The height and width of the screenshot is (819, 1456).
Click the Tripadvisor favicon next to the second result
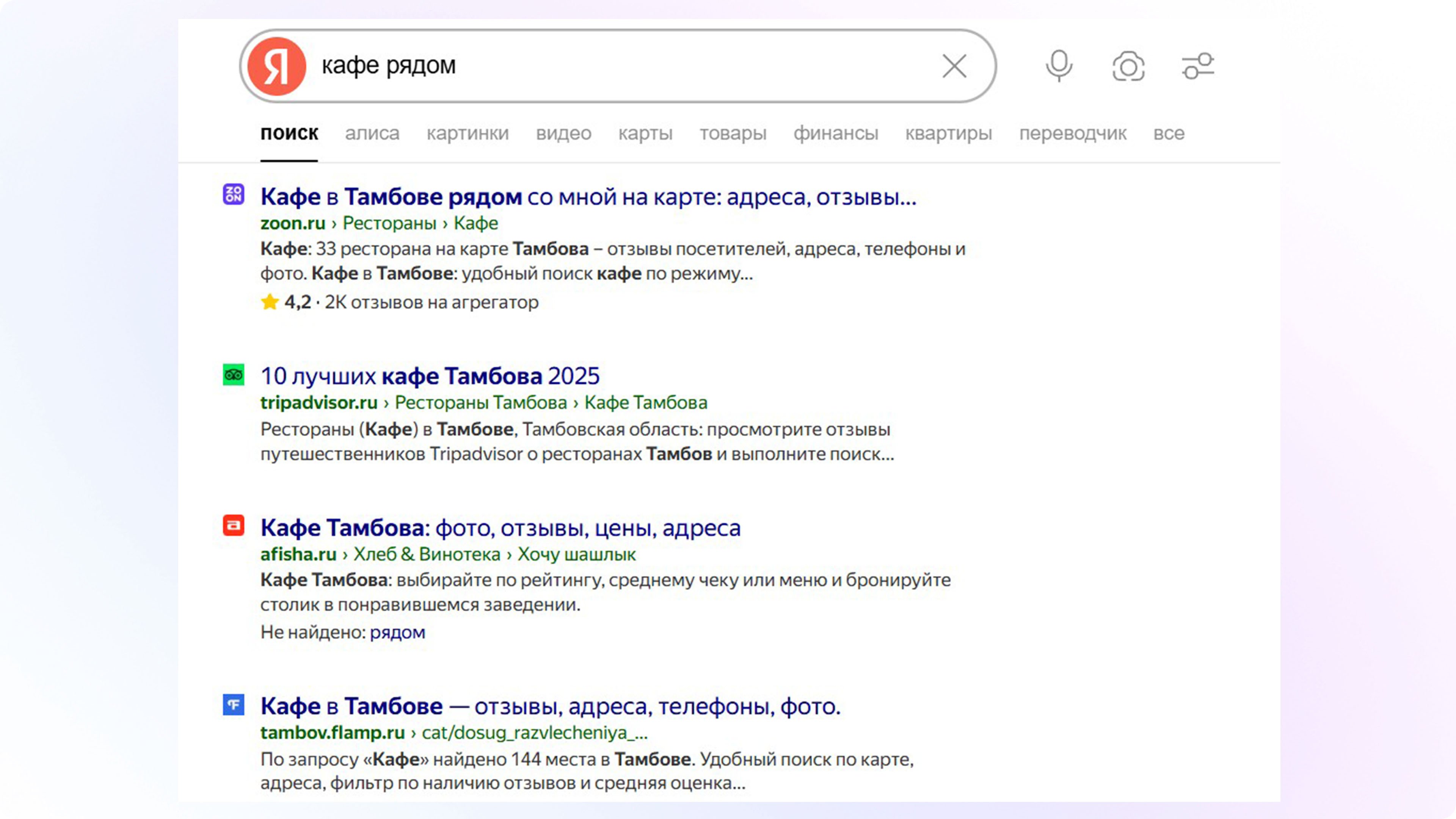[234, 375]
